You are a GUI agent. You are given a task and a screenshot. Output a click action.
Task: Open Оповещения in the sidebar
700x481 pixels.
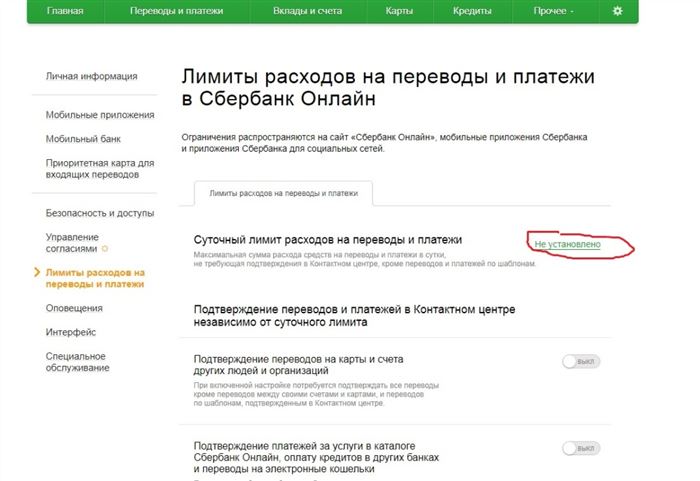point(74,308)
